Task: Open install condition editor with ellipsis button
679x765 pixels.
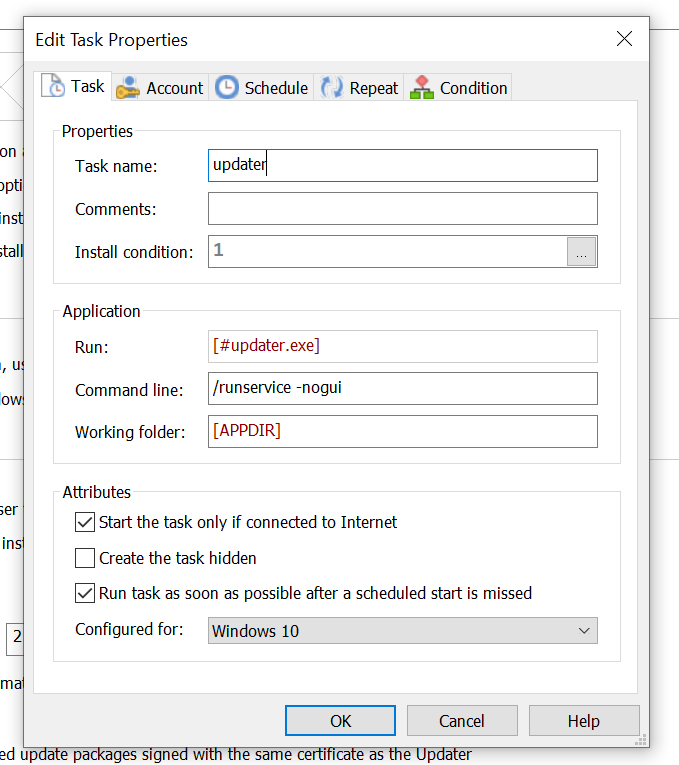Action: (x=582, y=252)
